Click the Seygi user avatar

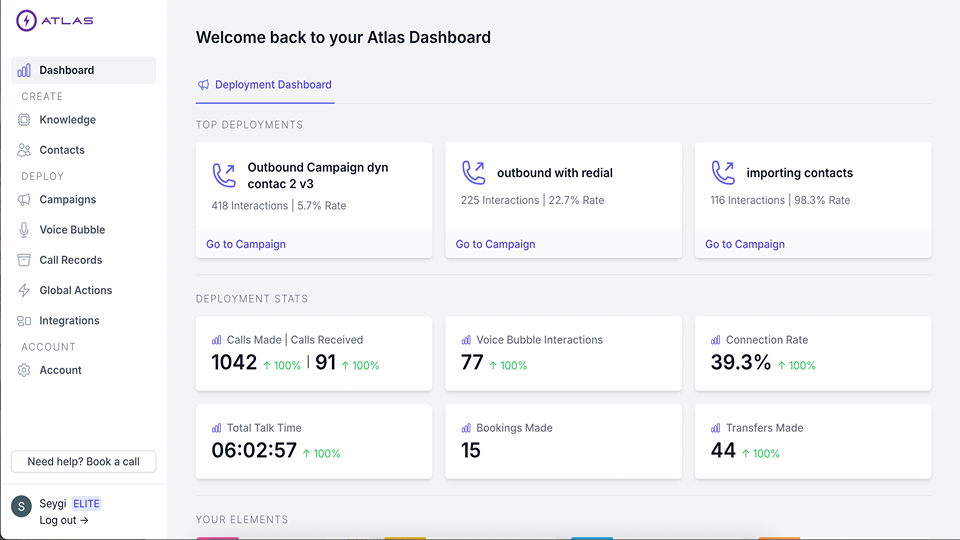(21, 506)
